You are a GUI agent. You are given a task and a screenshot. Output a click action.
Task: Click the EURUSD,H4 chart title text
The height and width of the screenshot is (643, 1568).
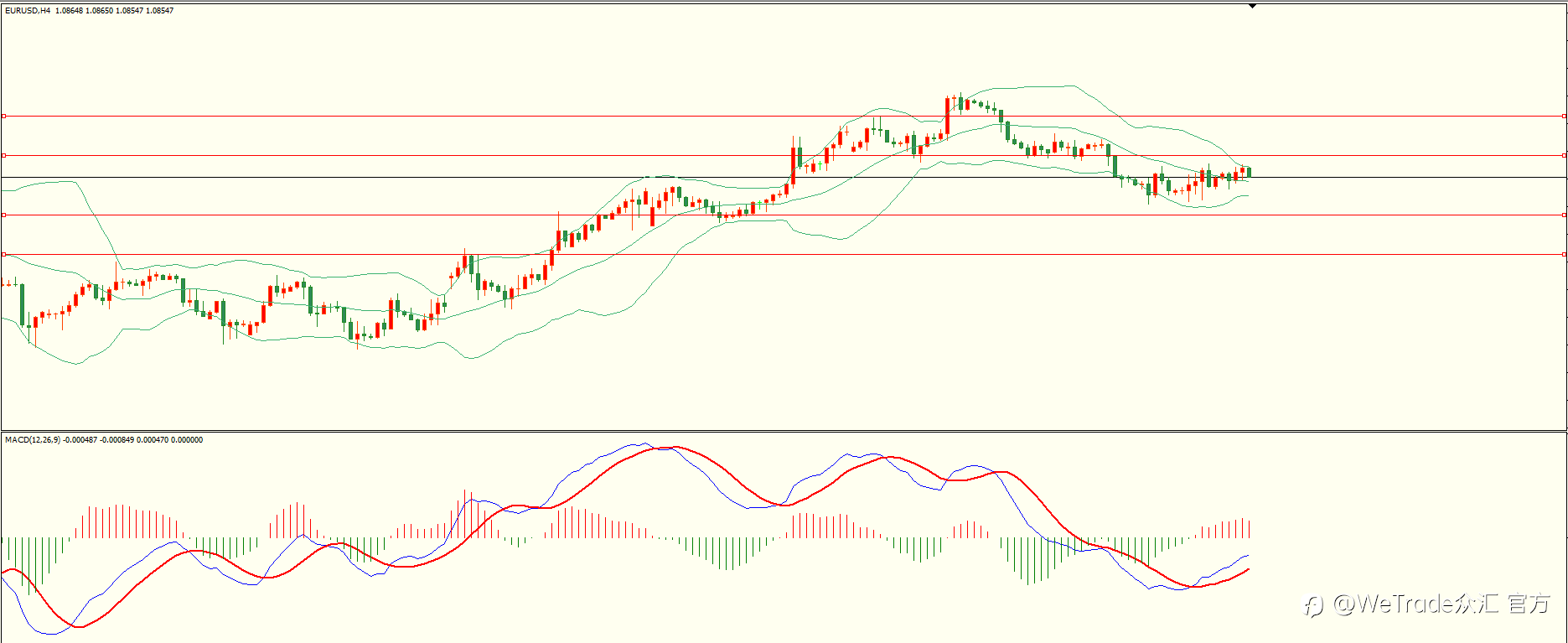coord(28,11)
